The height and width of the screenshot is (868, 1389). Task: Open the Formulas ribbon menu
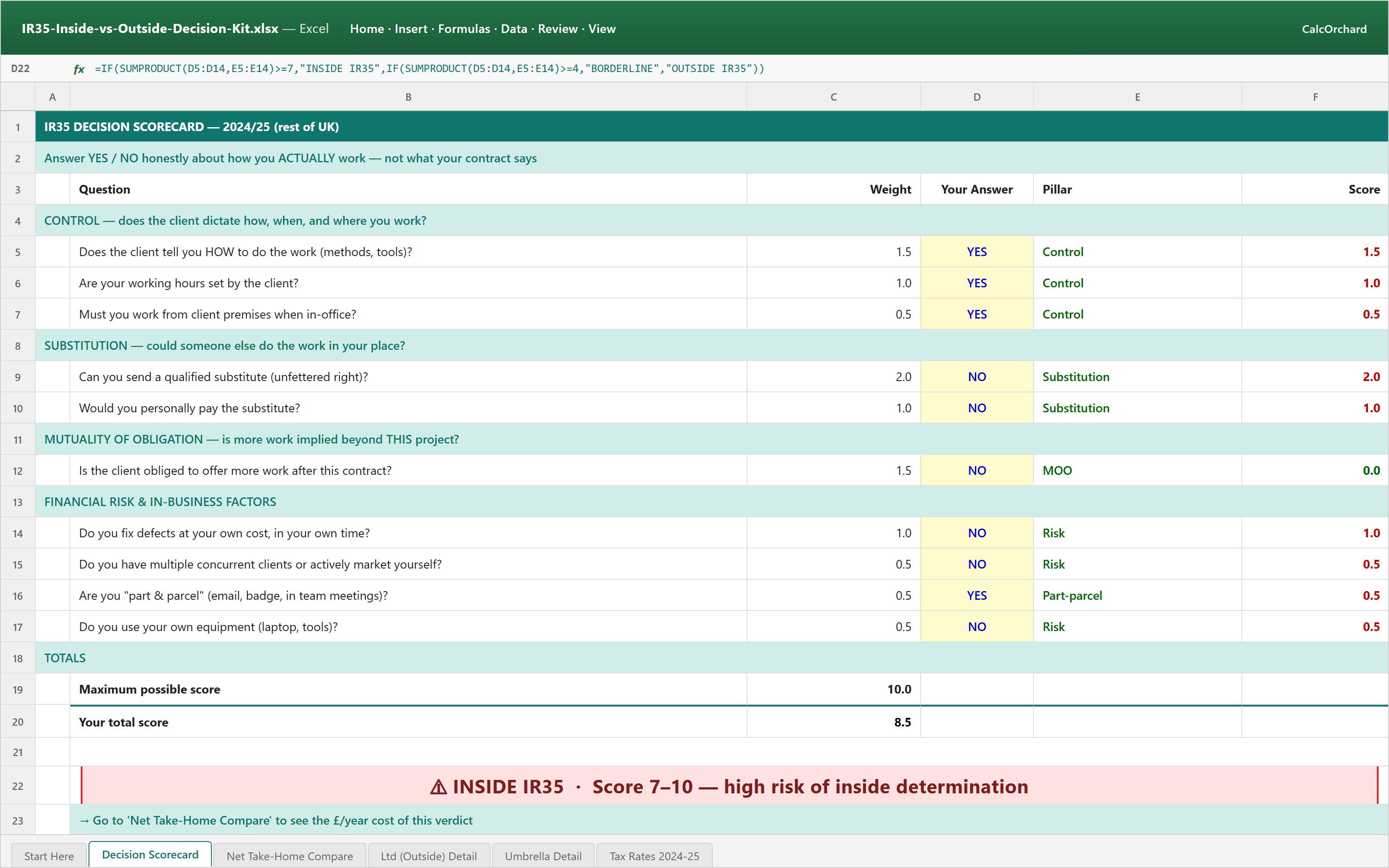[464, 29]
